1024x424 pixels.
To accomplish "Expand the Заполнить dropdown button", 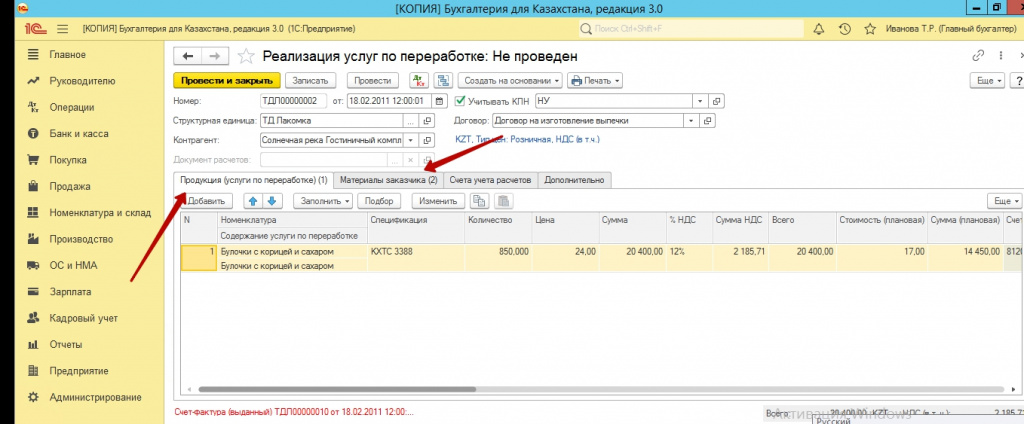I will tap(323, 201).
